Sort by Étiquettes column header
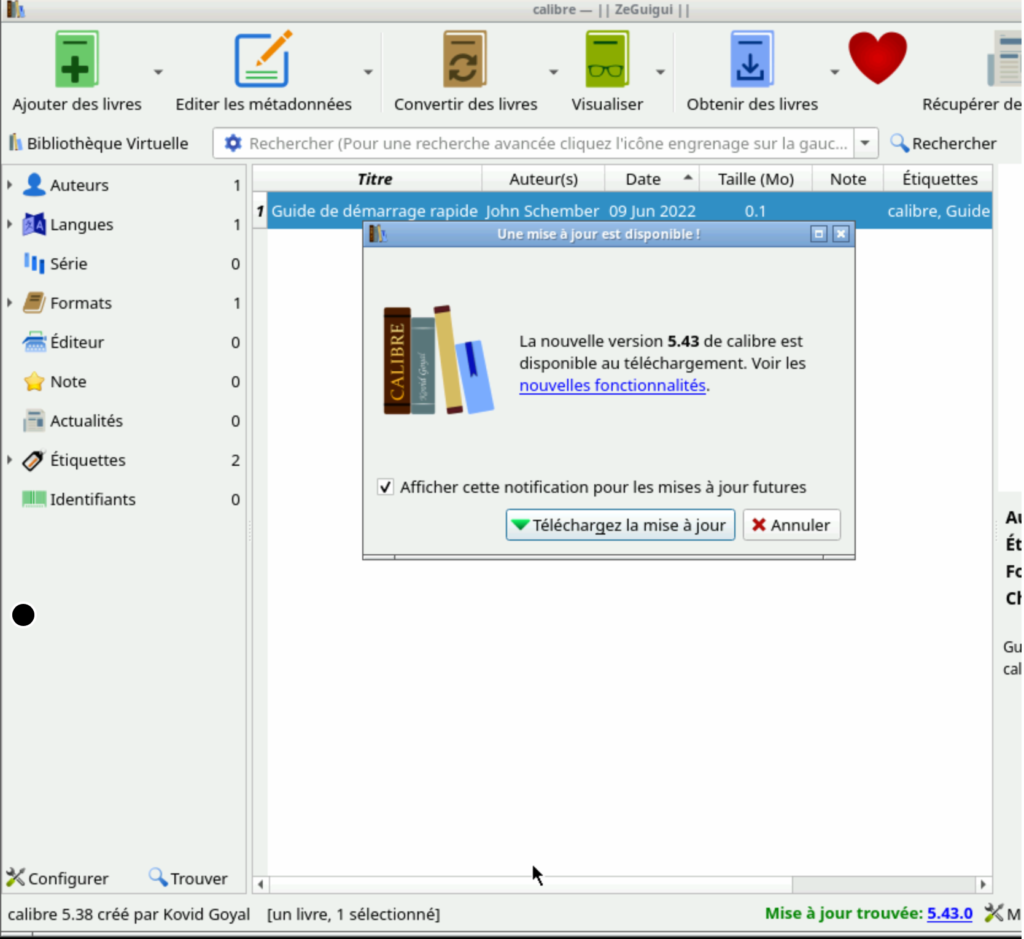 point(938,179)
